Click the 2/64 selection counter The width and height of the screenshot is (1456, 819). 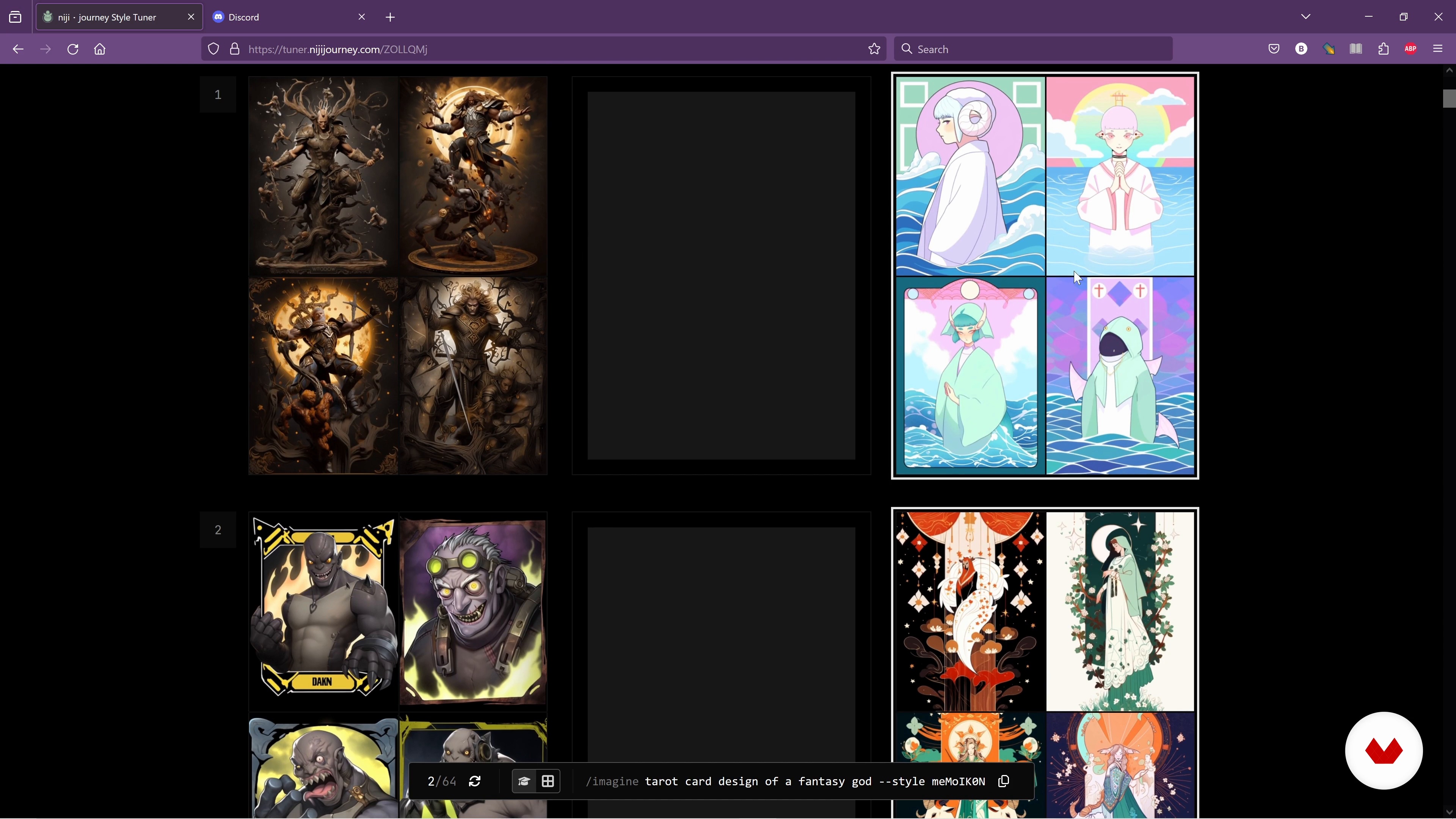442,781
